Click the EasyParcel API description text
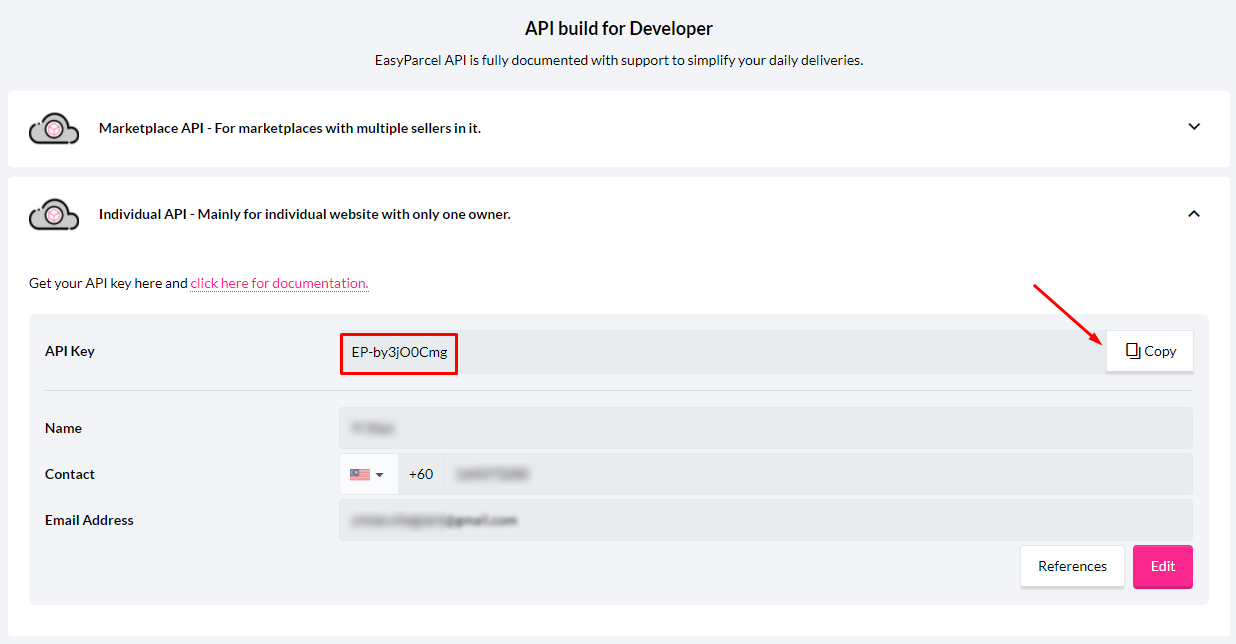This screenshot has height=644, width=1236. pos(618,60)
